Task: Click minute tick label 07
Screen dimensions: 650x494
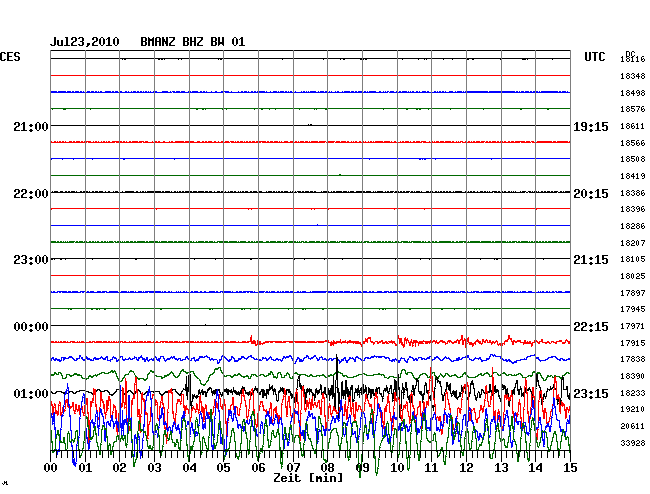Action: coord(293,468)
